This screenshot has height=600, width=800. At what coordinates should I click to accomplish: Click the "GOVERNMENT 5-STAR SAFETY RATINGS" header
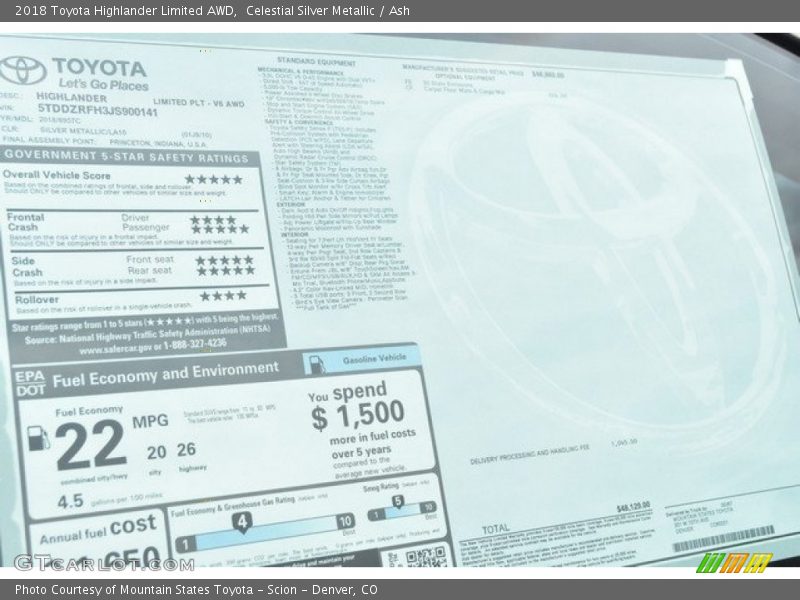point(127,156)
